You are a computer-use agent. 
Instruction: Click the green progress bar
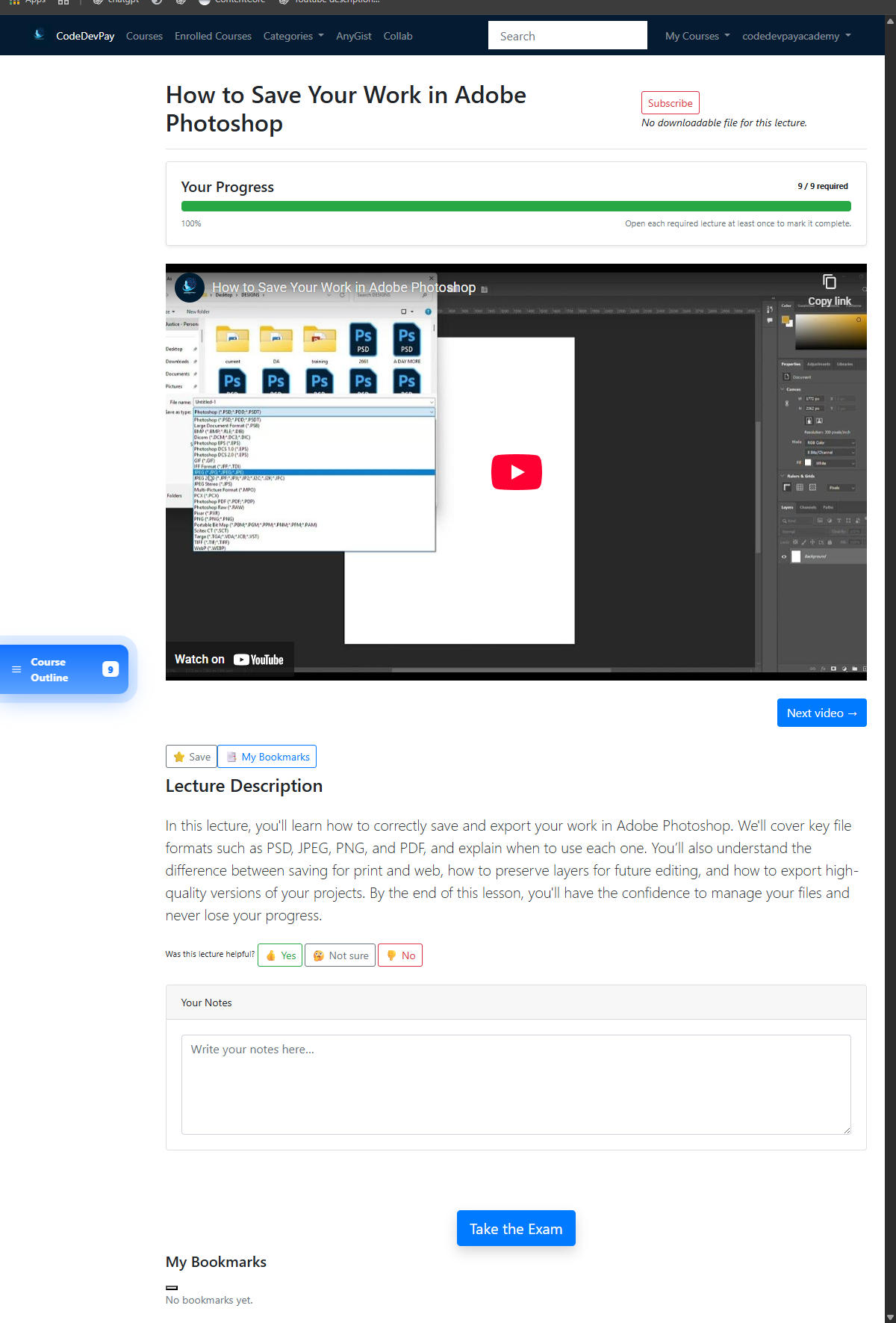pos(516,206)
